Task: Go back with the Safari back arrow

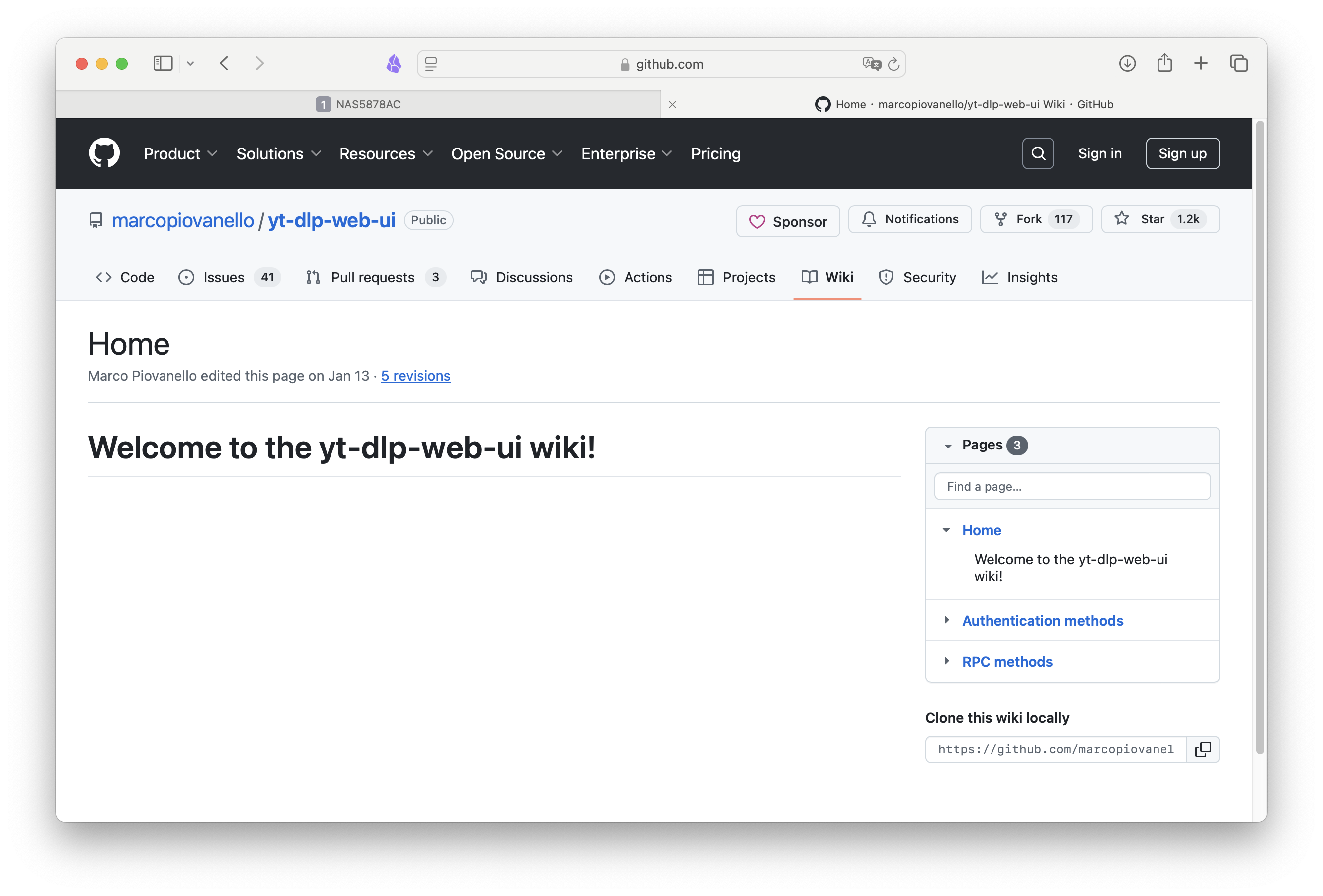Action: pos(224,63)
